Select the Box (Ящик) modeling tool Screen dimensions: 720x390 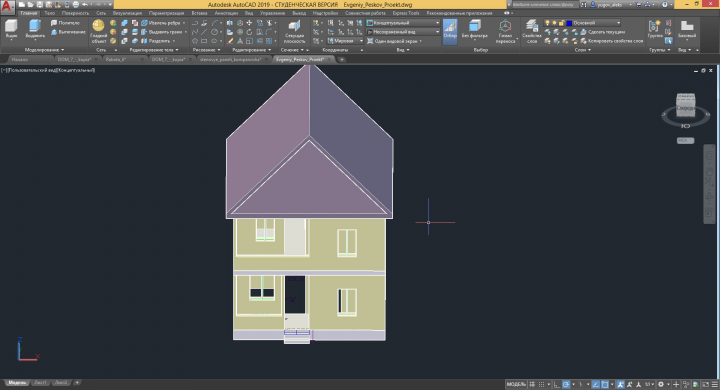tap(11, 28)
